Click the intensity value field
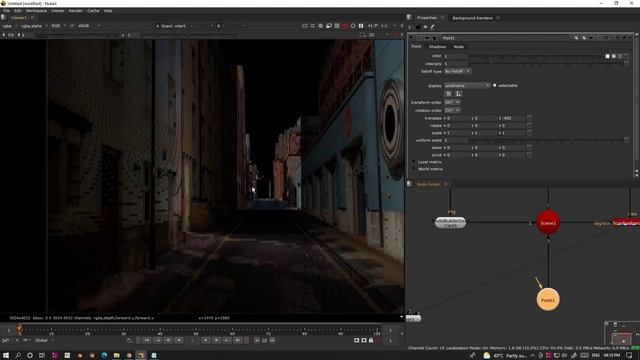This screenshot has width=640, height=360. (x=456, y=64)
